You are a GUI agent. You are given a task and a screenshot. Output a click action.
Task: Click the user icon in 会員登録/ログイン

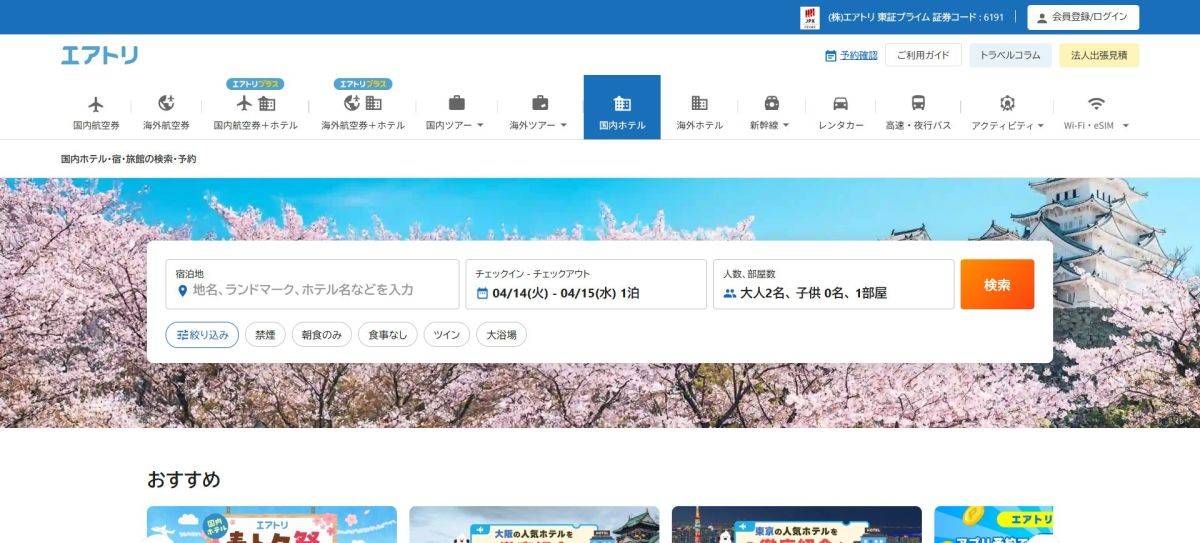tap(1042, 18)
